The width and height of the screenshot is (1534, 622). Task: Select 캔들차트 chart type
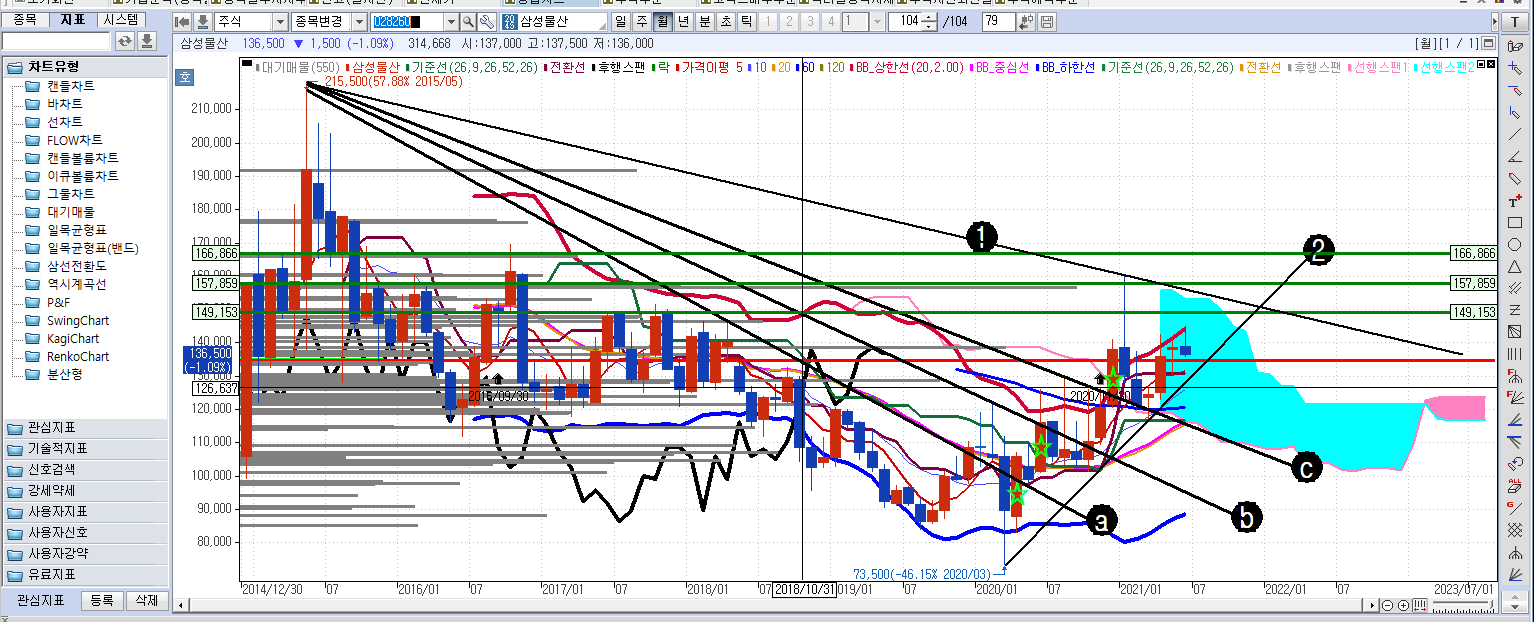(x=71, y=86)
